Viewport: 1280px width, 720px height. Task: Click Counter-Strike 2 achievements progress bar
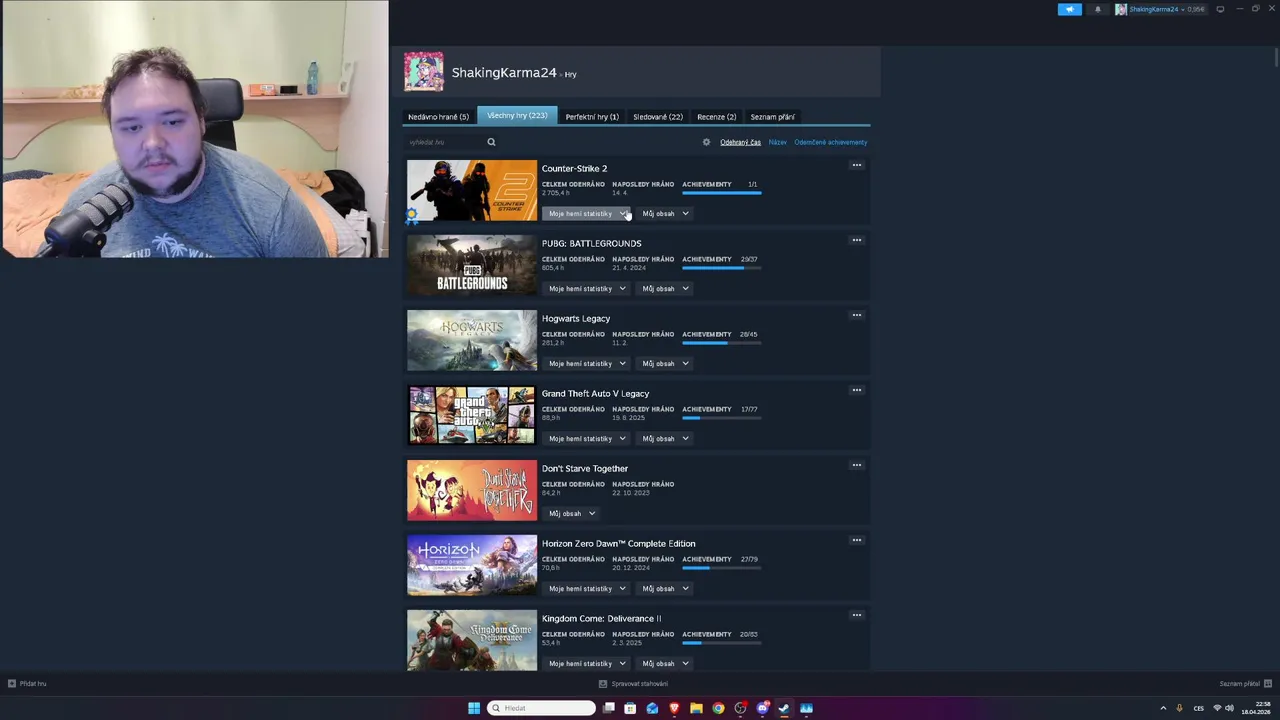coord(722,193)
